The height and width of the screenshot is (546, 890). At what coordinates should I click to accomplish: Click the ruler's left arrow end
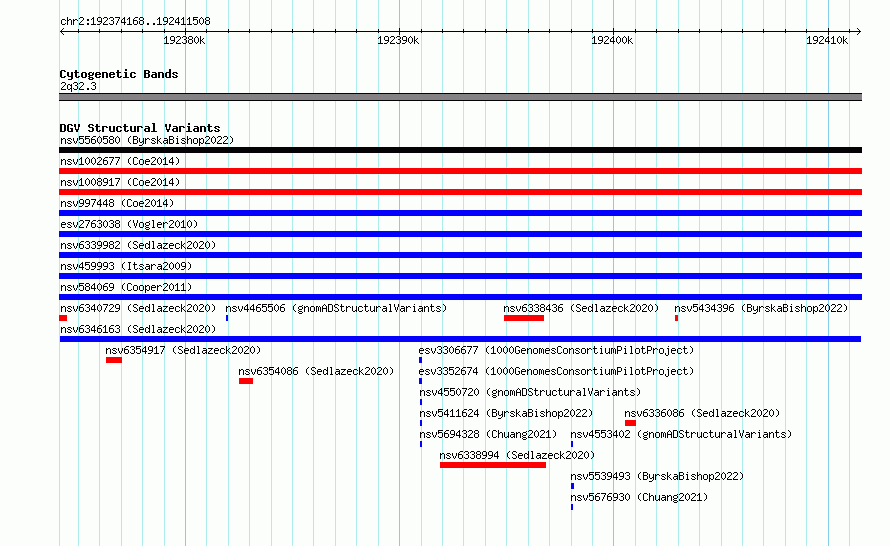[62, 31]
